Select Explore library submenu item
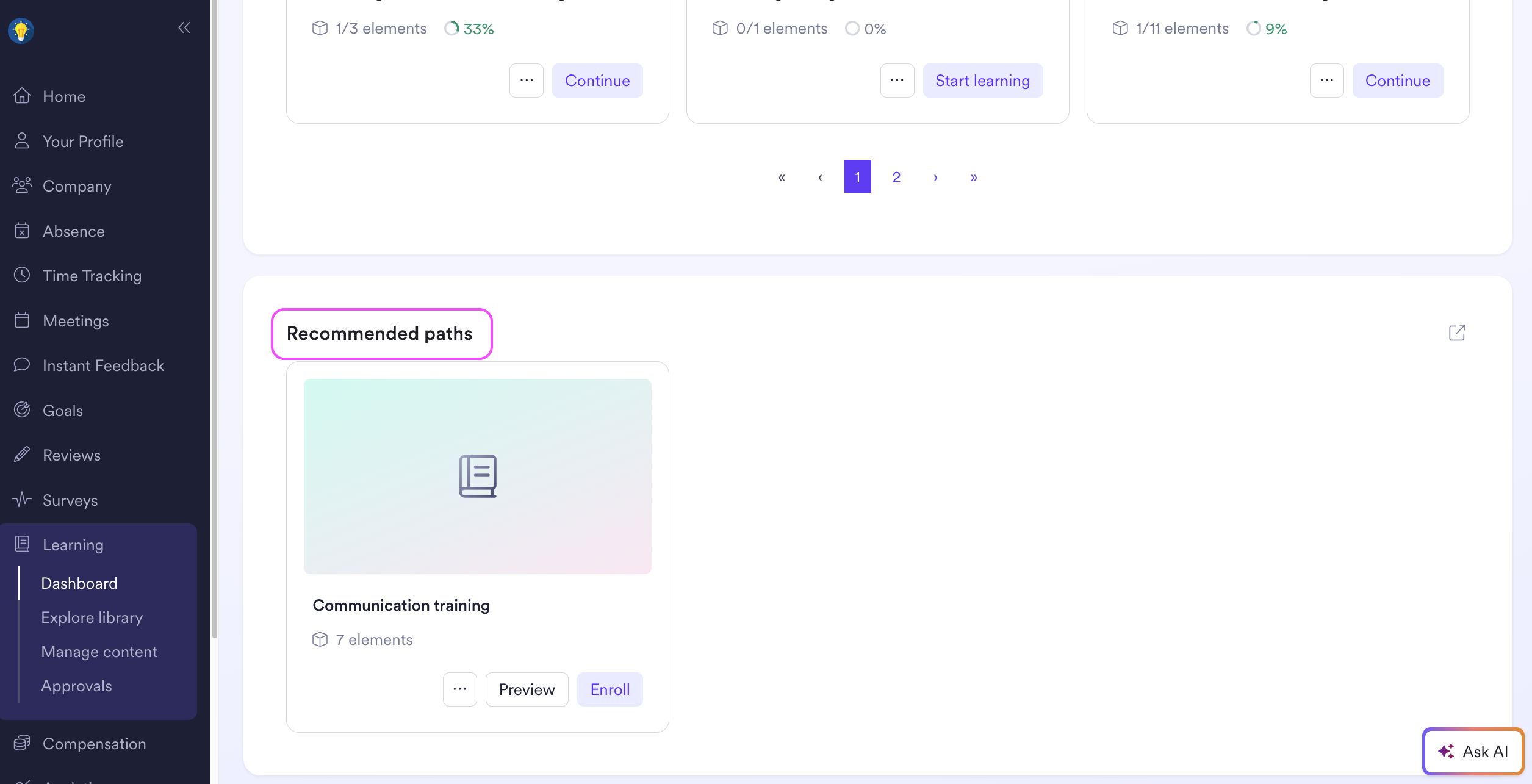The width and height of the screenshot is (1532, 784). point(92,617)
